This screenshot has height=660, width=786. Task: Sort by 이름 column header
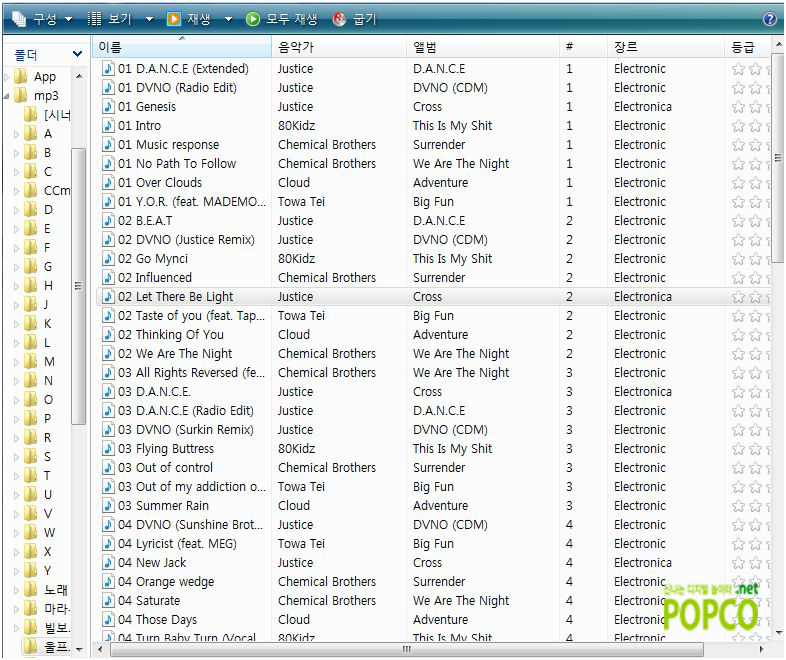(181, 47)
